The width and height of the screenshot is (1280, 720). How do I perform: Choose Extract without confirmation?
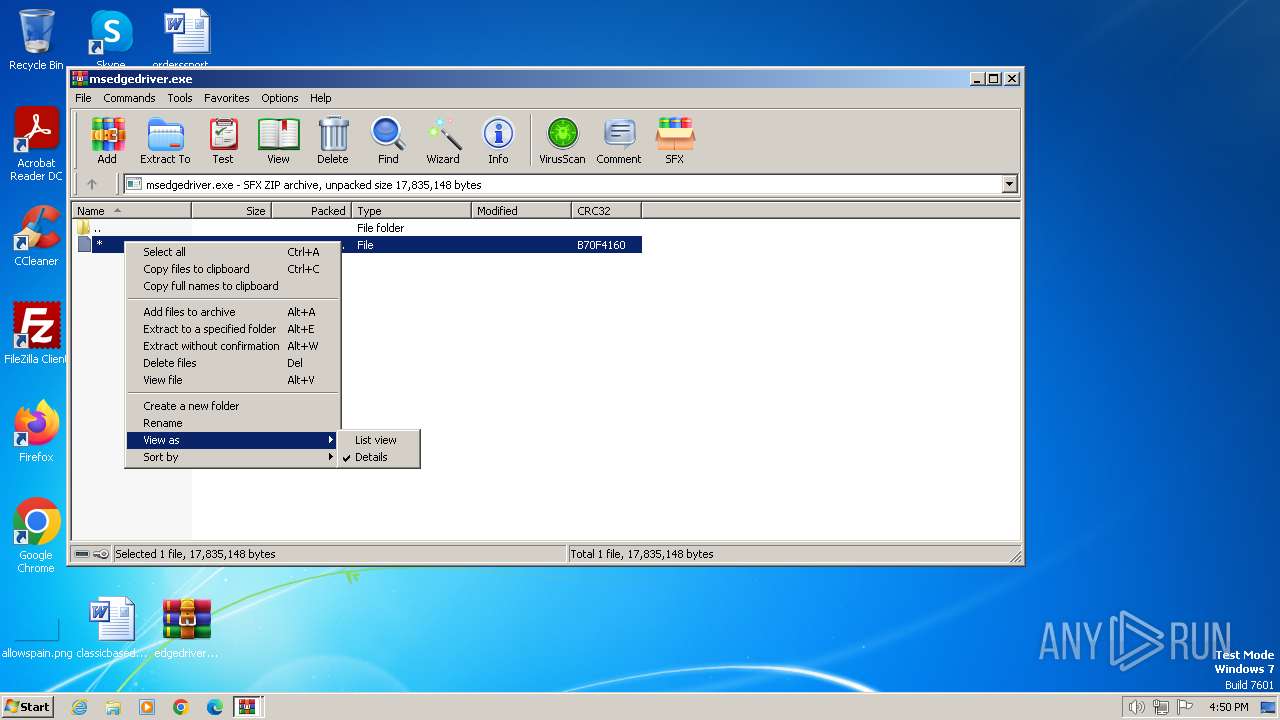point(233,346)
